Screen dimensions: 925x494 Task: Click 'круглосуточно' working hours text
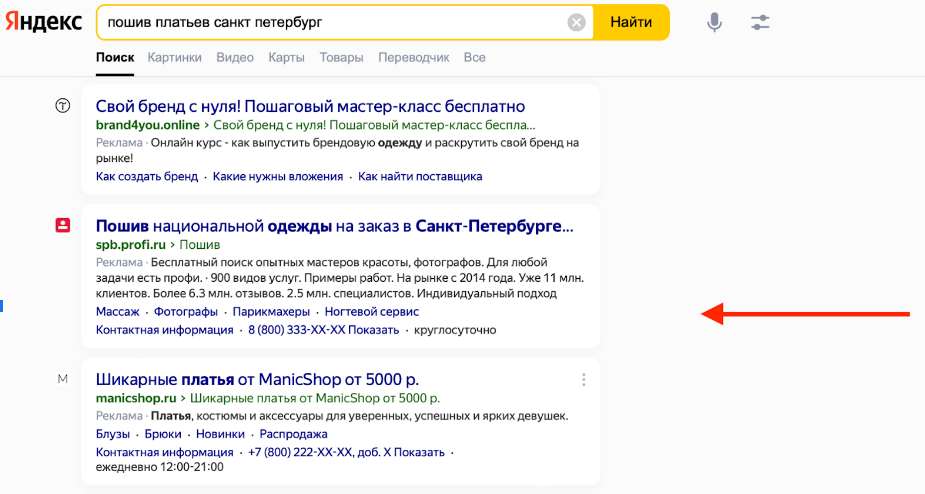pyautogui.click(x=455, y=330)
